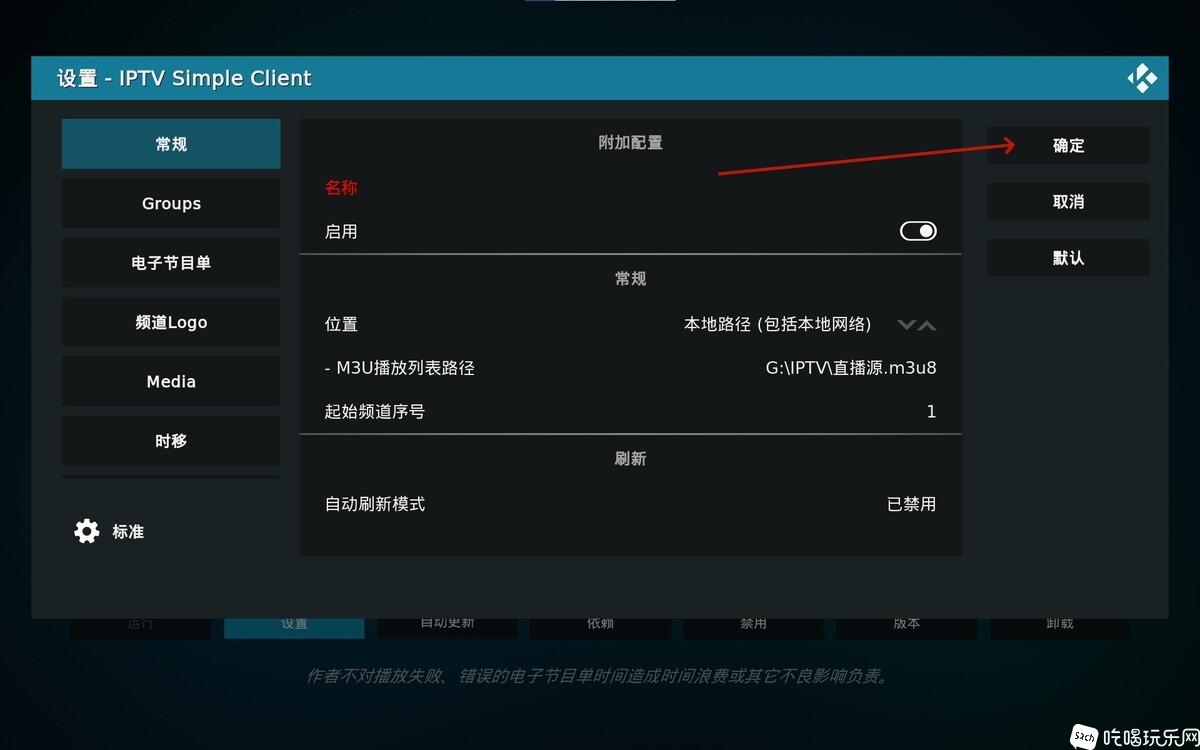Toggle the 启用 switch
1200x750 pixels.
coord(918,231)
